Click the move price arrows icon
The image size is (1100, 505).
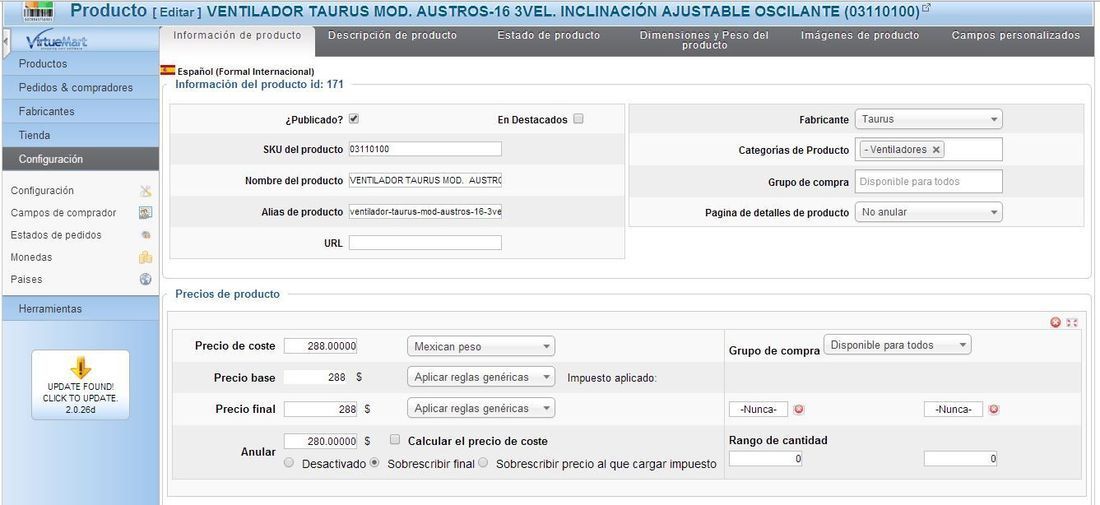(x=1072, y=322)
